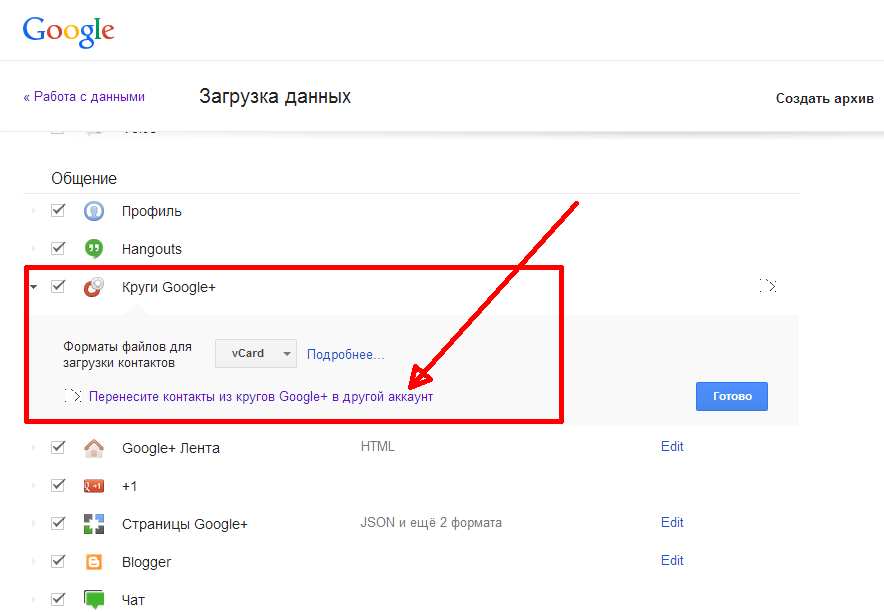Image resolution: width=884 pixels, height=612 pixels.
Task: Click the Общение section header
Action: tap(84, 179)
